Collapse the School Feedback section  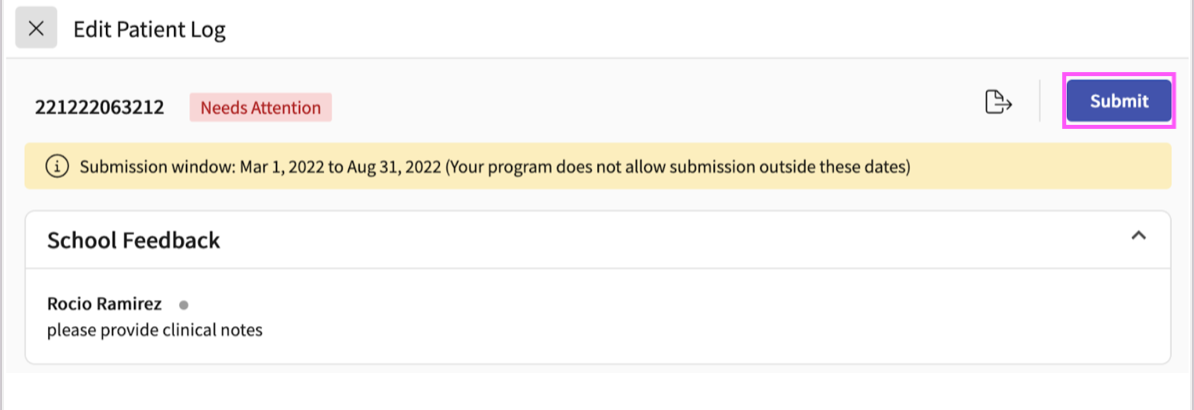(1138, 235)
